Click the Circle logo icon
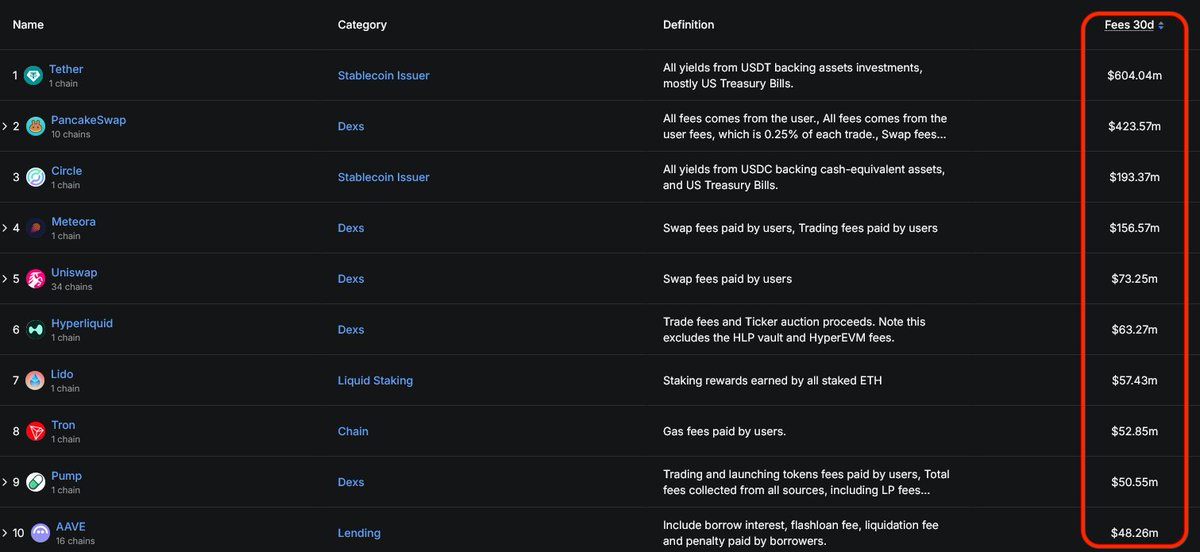The width and height of the screenshot is (1200, 552). [35, 177]
